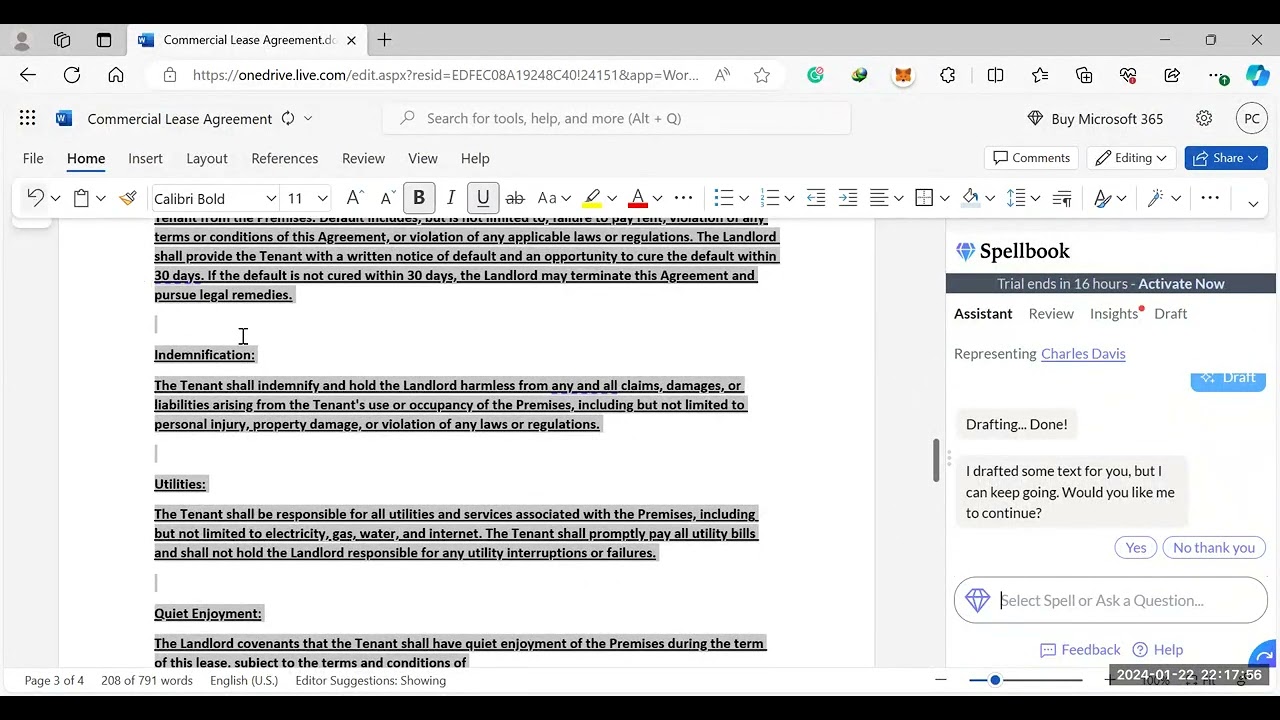Open Spellbook Feedback link
This screenshot has width=1280, height=720.
point(1080,650)
